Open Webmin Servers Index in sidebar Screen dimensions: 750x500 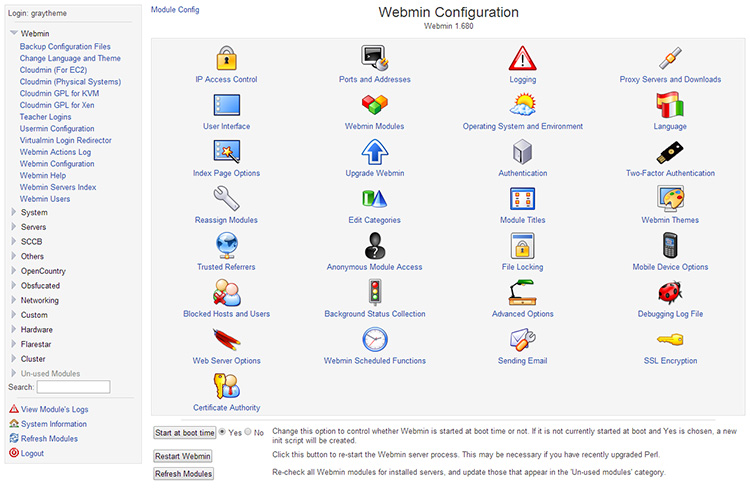tap(58, 187)
